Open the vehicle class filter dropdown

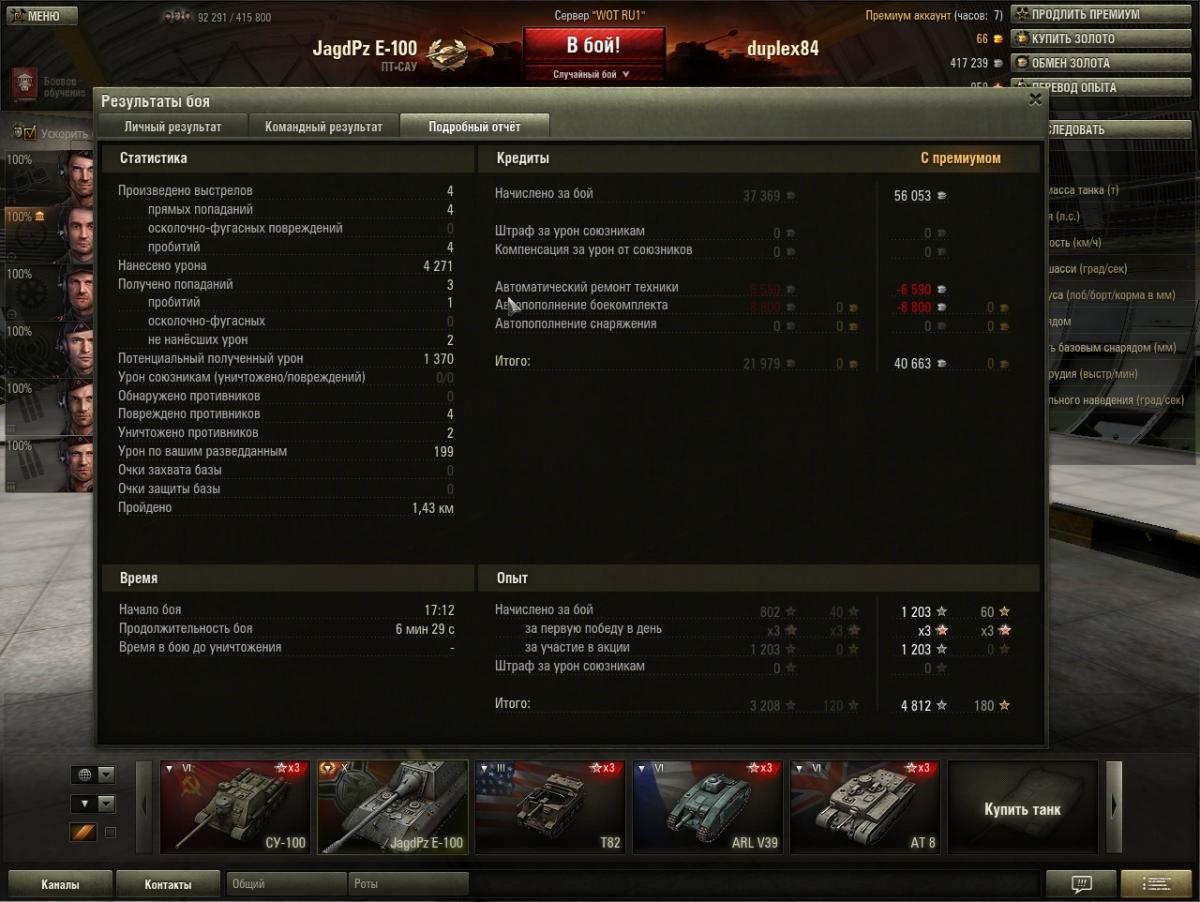[x=93, y=803]
